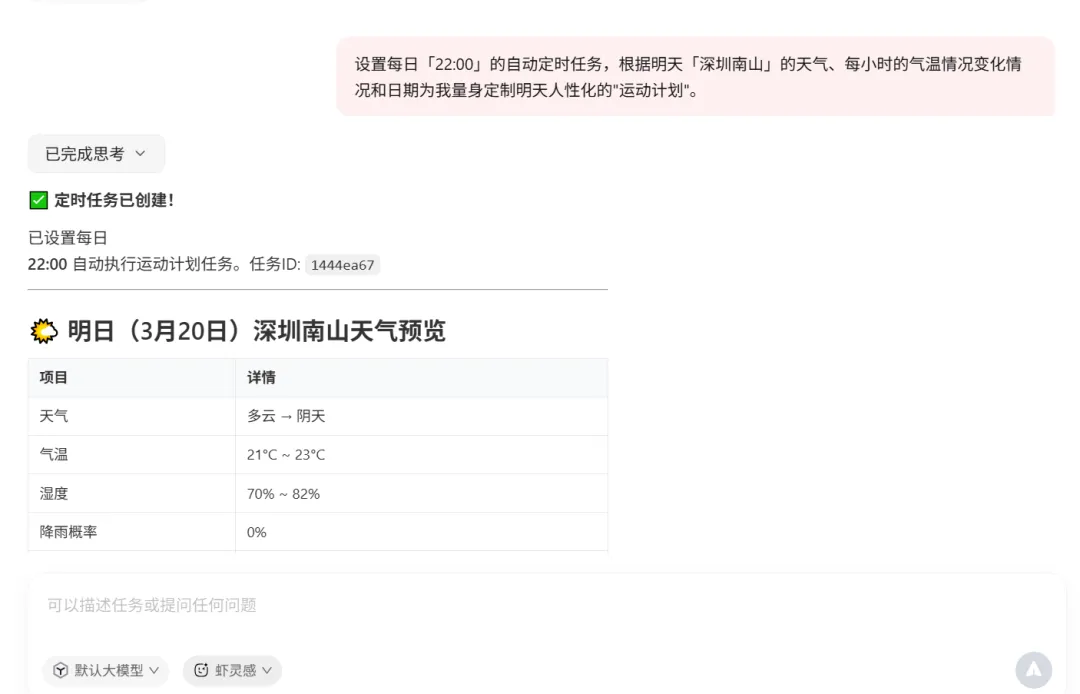Select the 降雨概率 row label
This screenshot has width=1080, height=694.
click(x=68, y=532)
